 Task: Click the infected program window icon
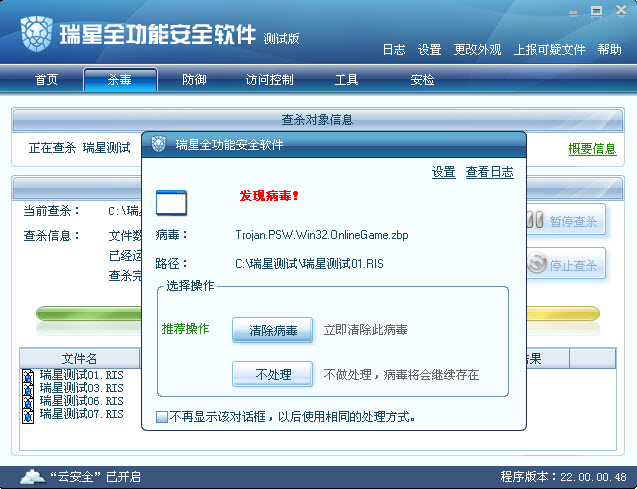171,202
